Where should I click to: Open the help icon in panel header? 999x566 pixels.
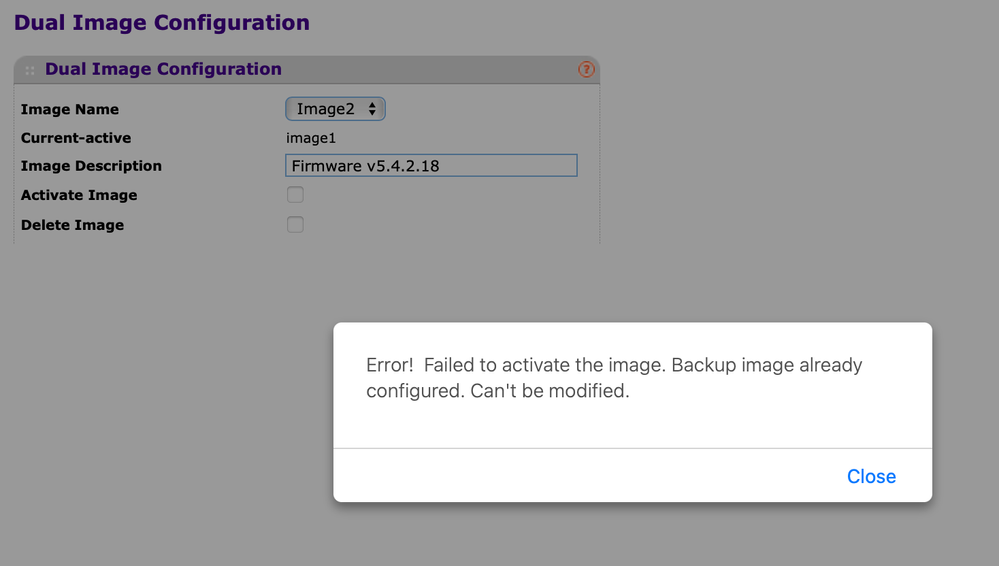(586, 69)
